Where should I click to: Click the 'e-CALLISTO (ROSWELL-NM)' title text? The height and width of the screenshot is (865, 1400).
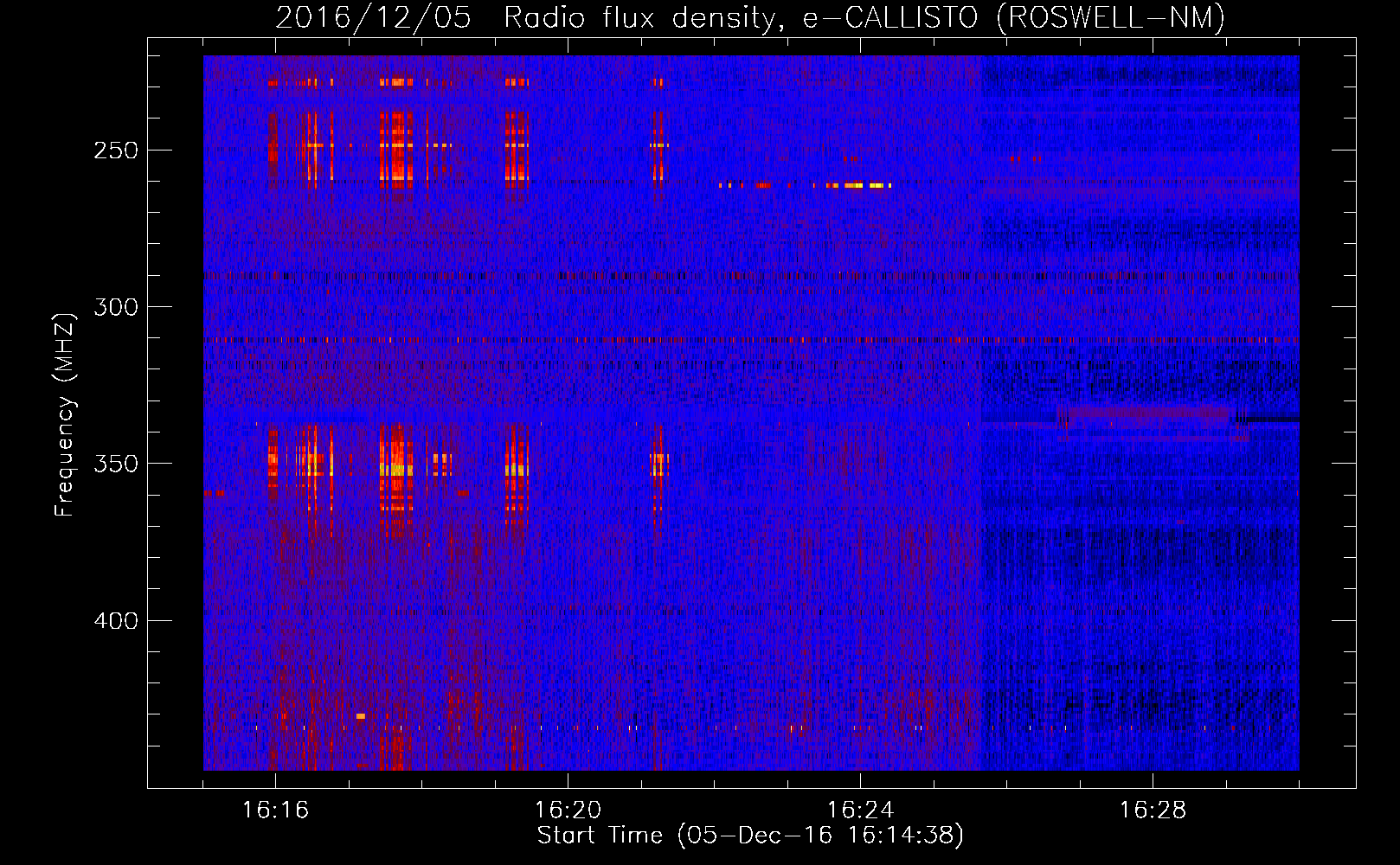[1014, 18]
